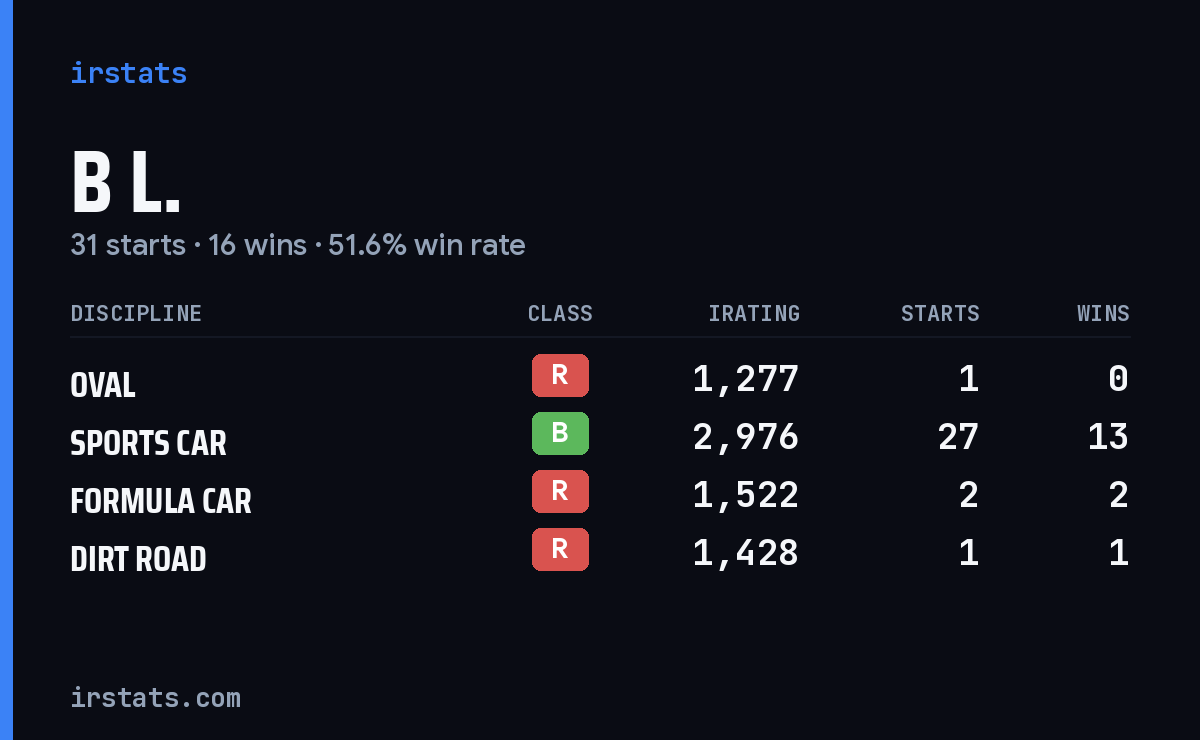Viewport: 1200px width, 740px height.
Task: Click the Sports Car iRating value 2,976
Action: click(x=746, y=436)
